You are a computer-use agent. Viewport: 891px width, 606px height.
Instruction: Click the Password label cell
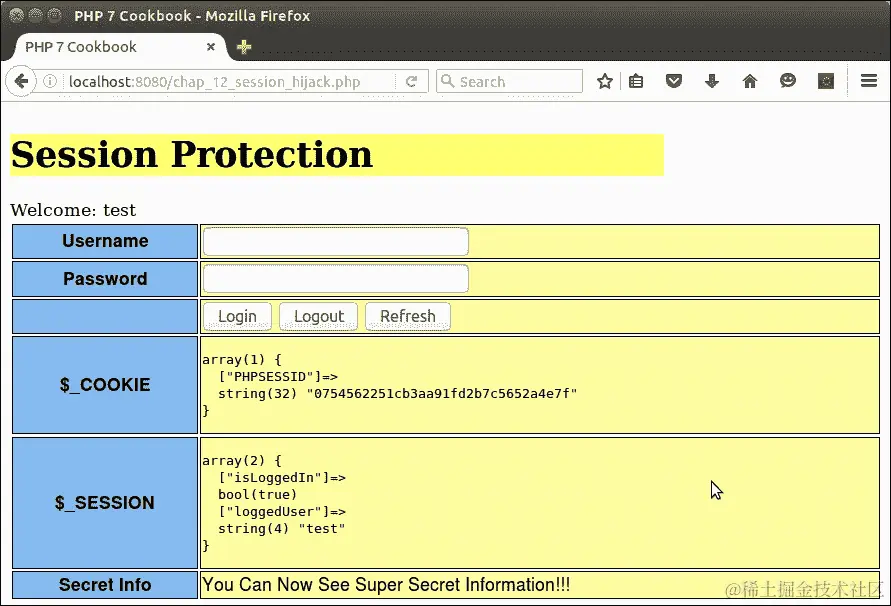click(x=105, y=279)
